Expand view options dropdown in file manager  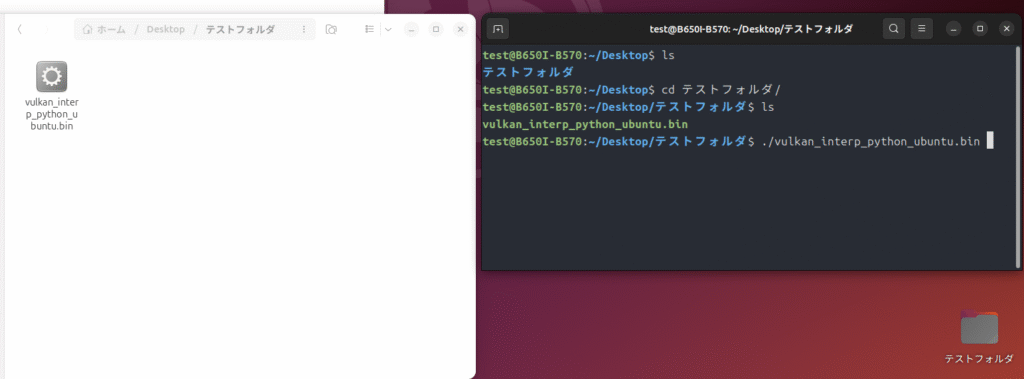[x=388, y=29]
